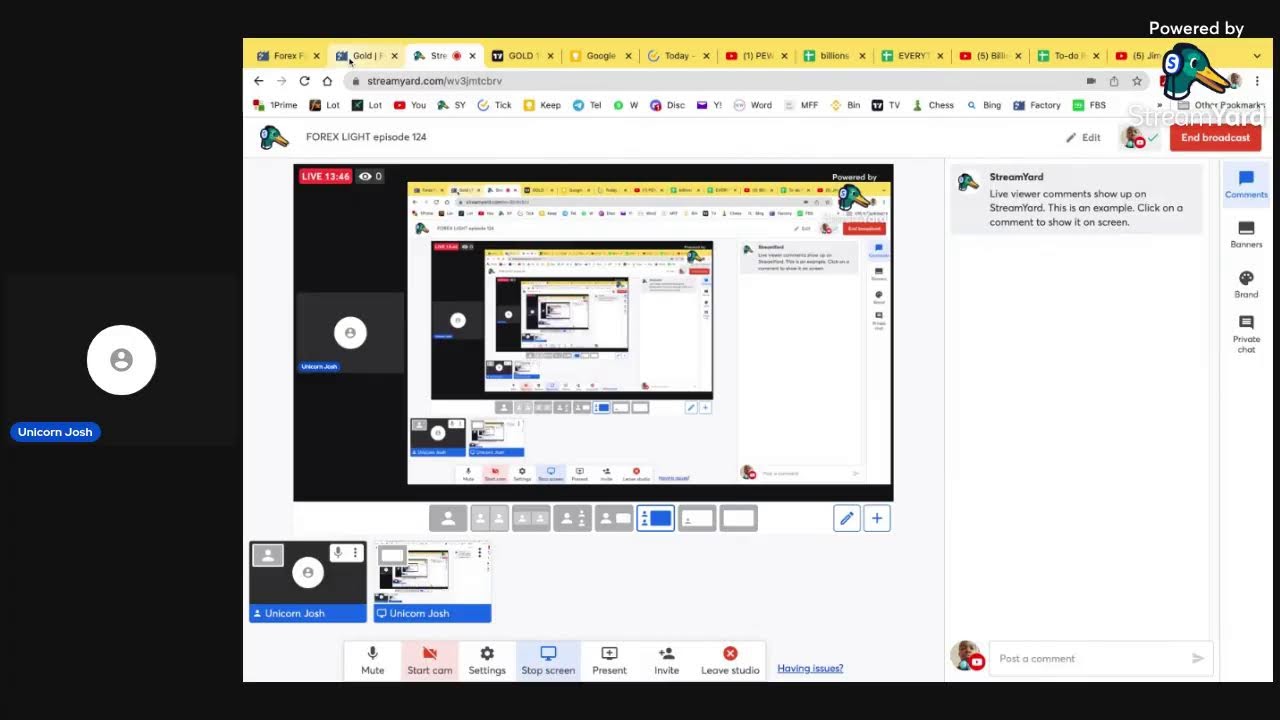This screenshot has width=1280, height=720.
Task: Toggle mic icon on Unicorn Josh camera tile
Action: point(338,553)
